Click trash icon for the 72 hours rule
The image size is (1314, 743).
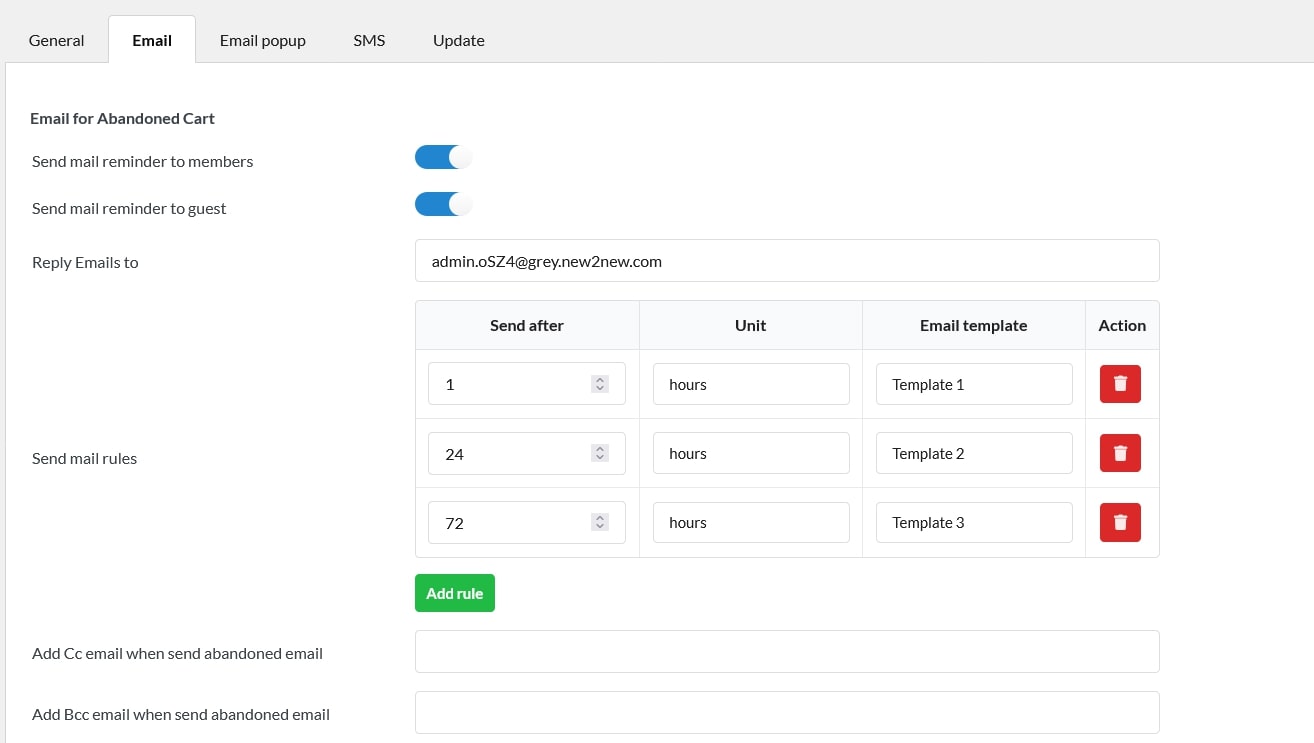point(1120,522)
